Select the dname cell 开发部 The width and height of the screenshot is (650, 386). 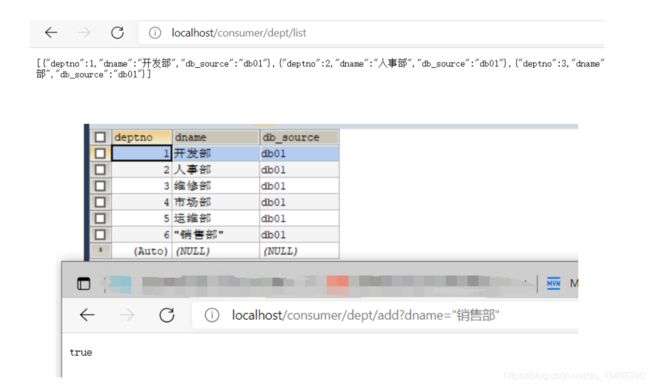click(x=216, y=153)
